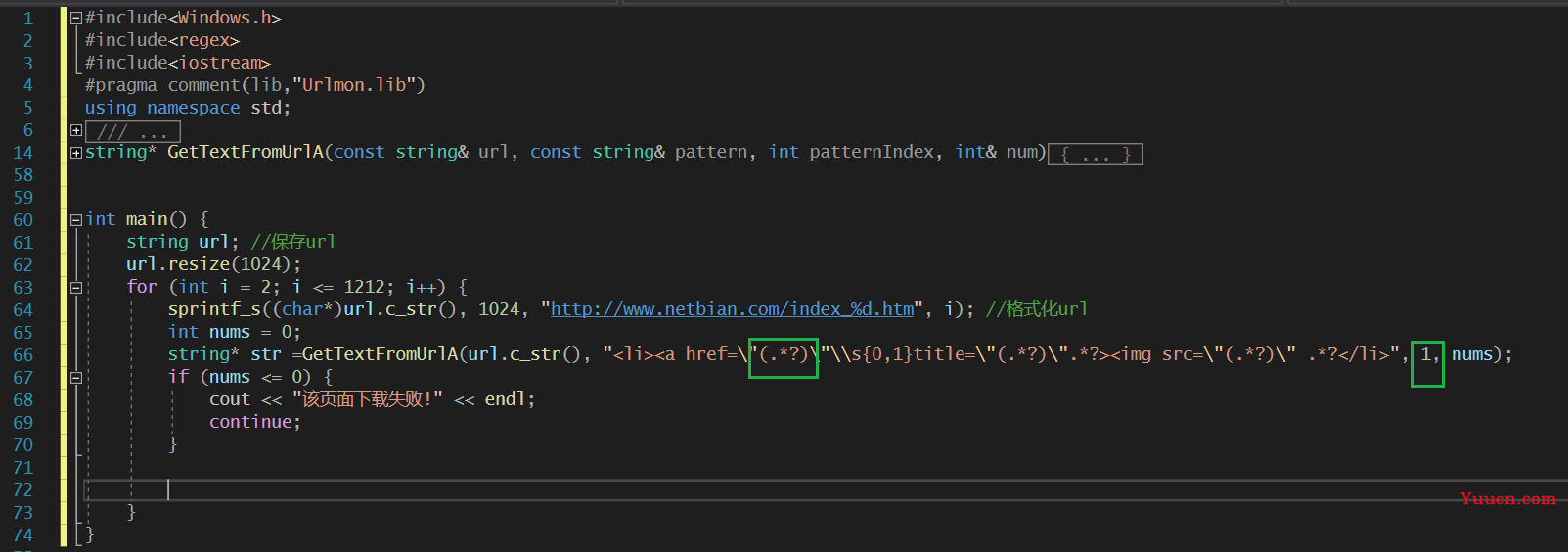The width and height of the screenshot is (1568, 552).
Task: Click the '1212' loop limit value
Action: pos(364,287)
